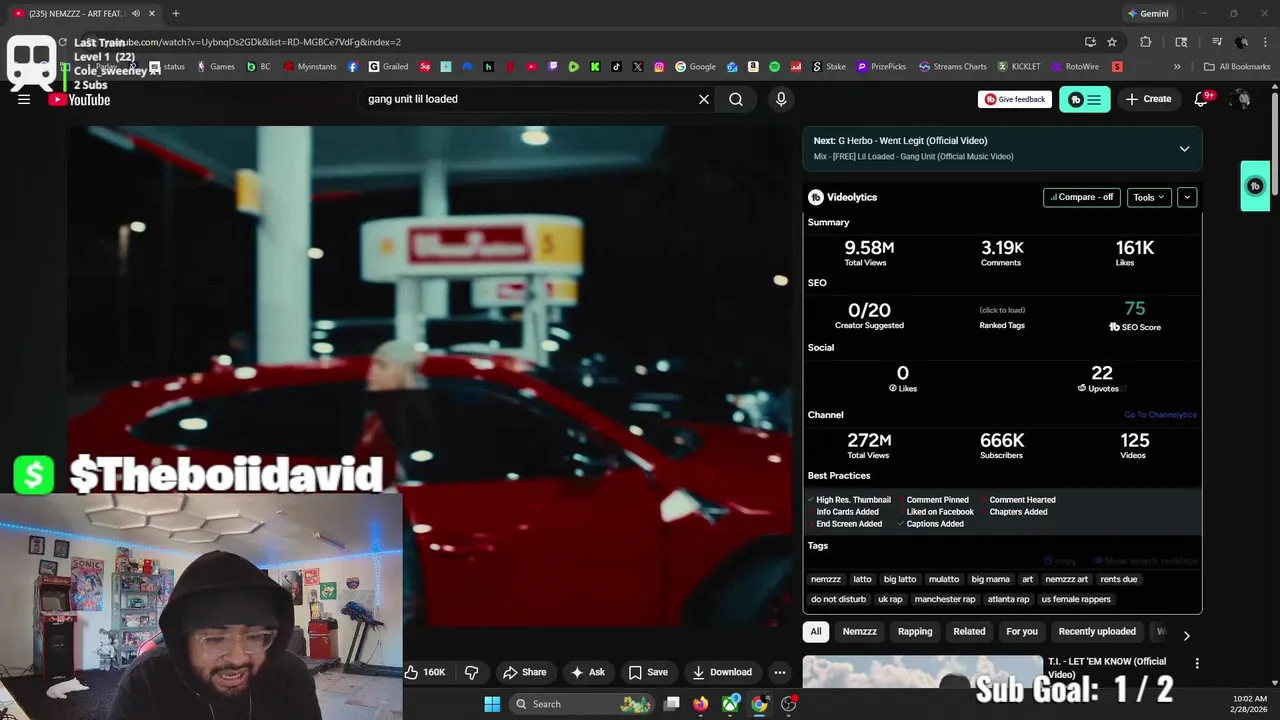Viewport: 1280px width, 720px height.
Task: Open the TubeBuddy menu button in the header
Action: coord(1085,99)
